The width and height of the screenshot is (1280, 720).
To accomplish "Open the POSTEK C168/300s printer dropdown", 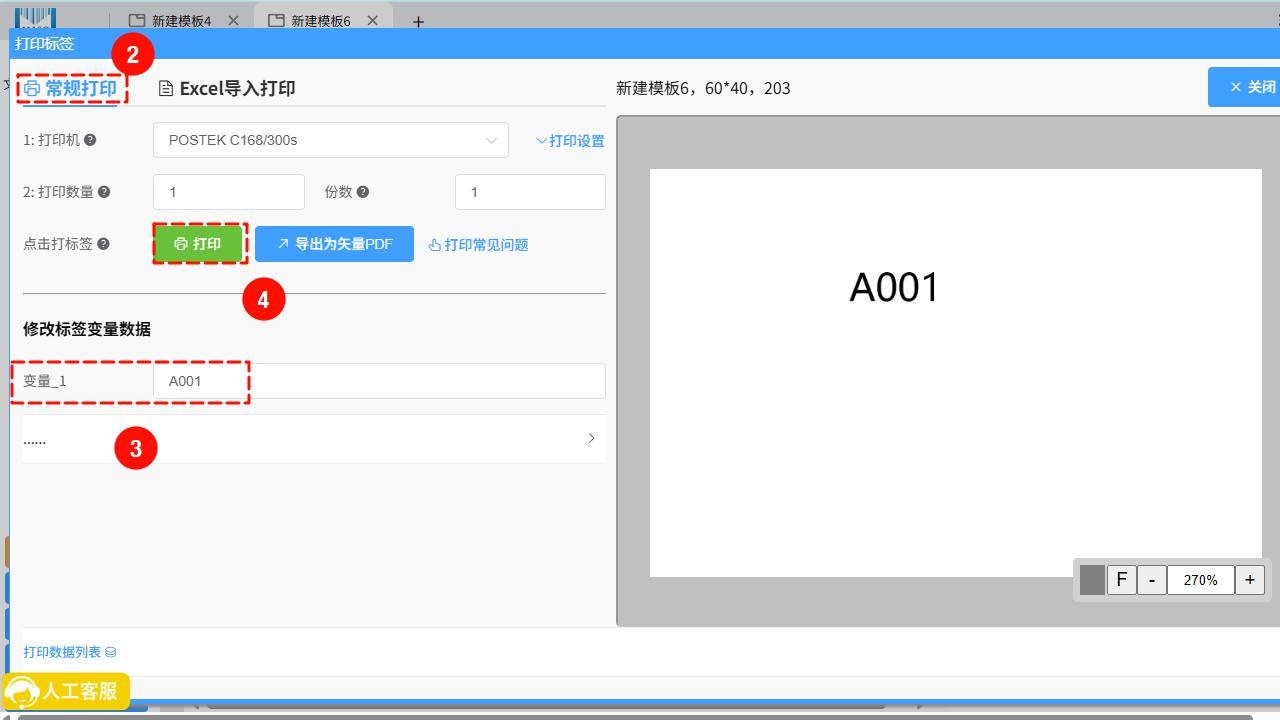I will tap(330, 141).
